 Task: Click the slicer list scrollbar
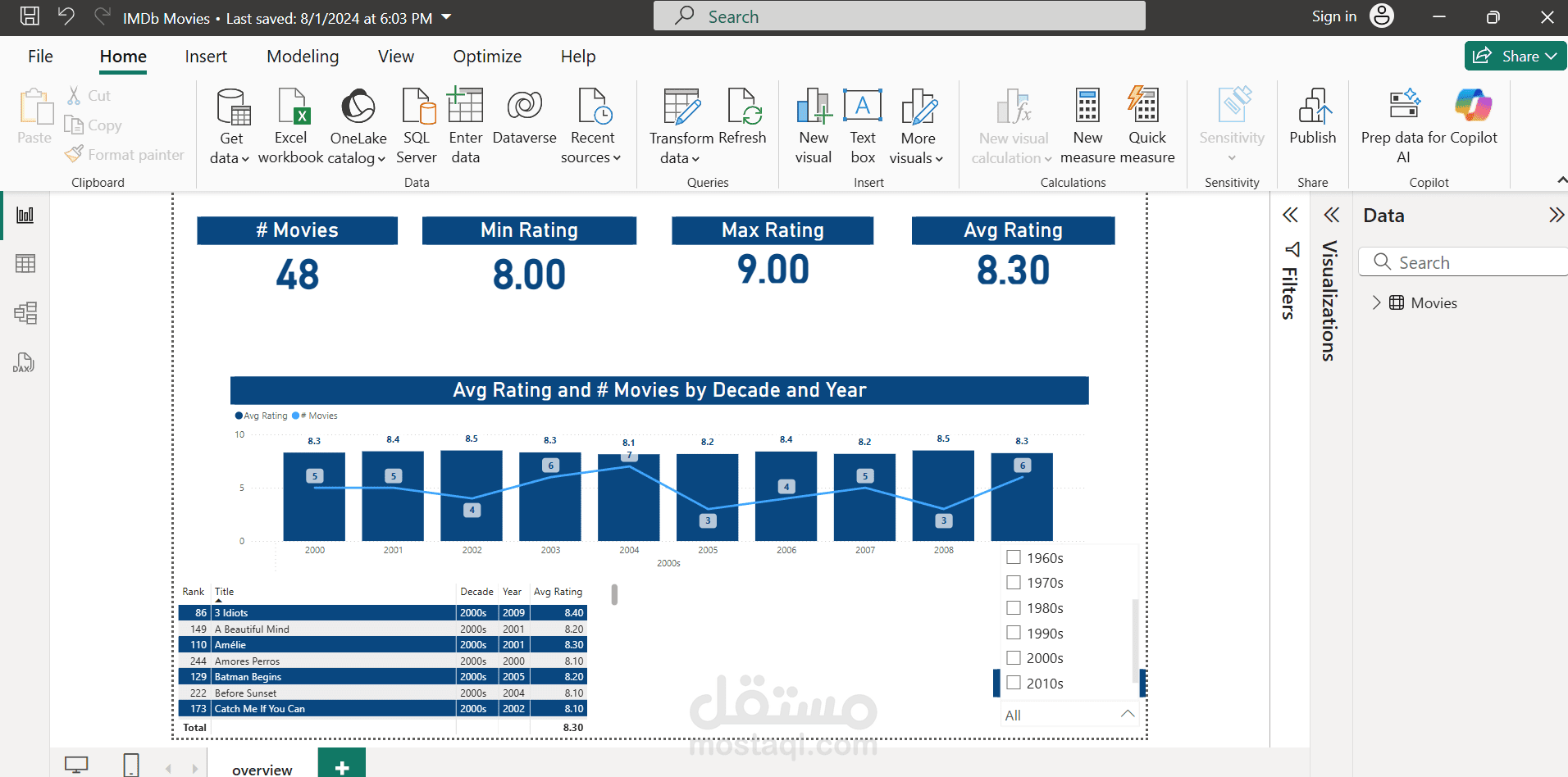click(x=1135, y=639)
